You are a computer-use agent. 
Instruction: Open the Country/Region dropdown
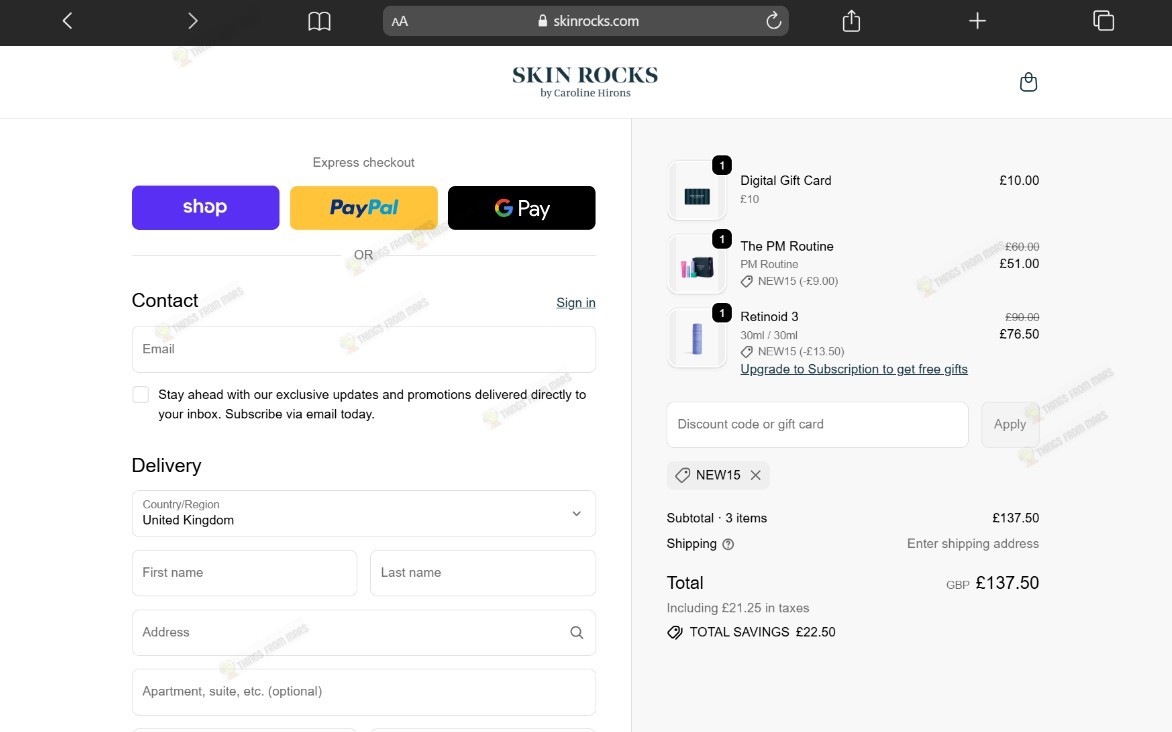coord(364,514)
